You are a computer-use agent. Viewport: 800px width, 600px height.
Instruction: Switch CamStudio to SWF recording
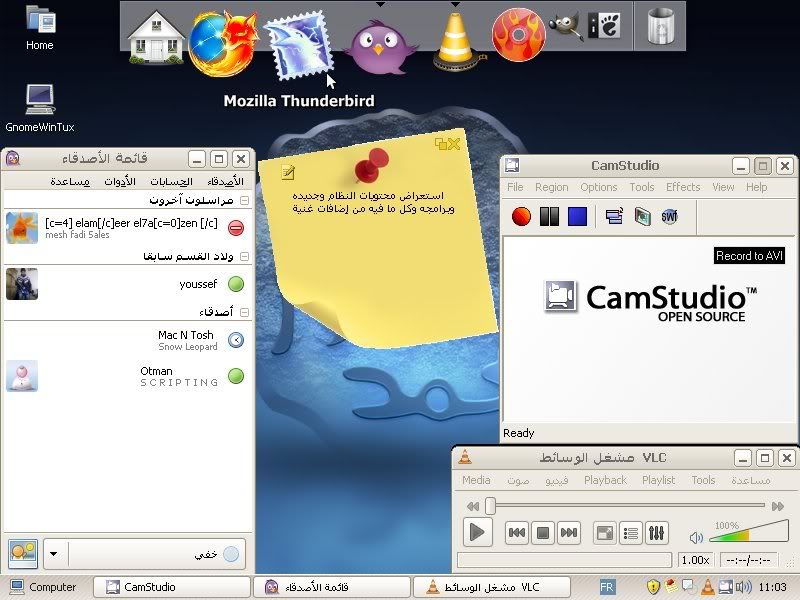pyautogui.click(x=669, y=216)
